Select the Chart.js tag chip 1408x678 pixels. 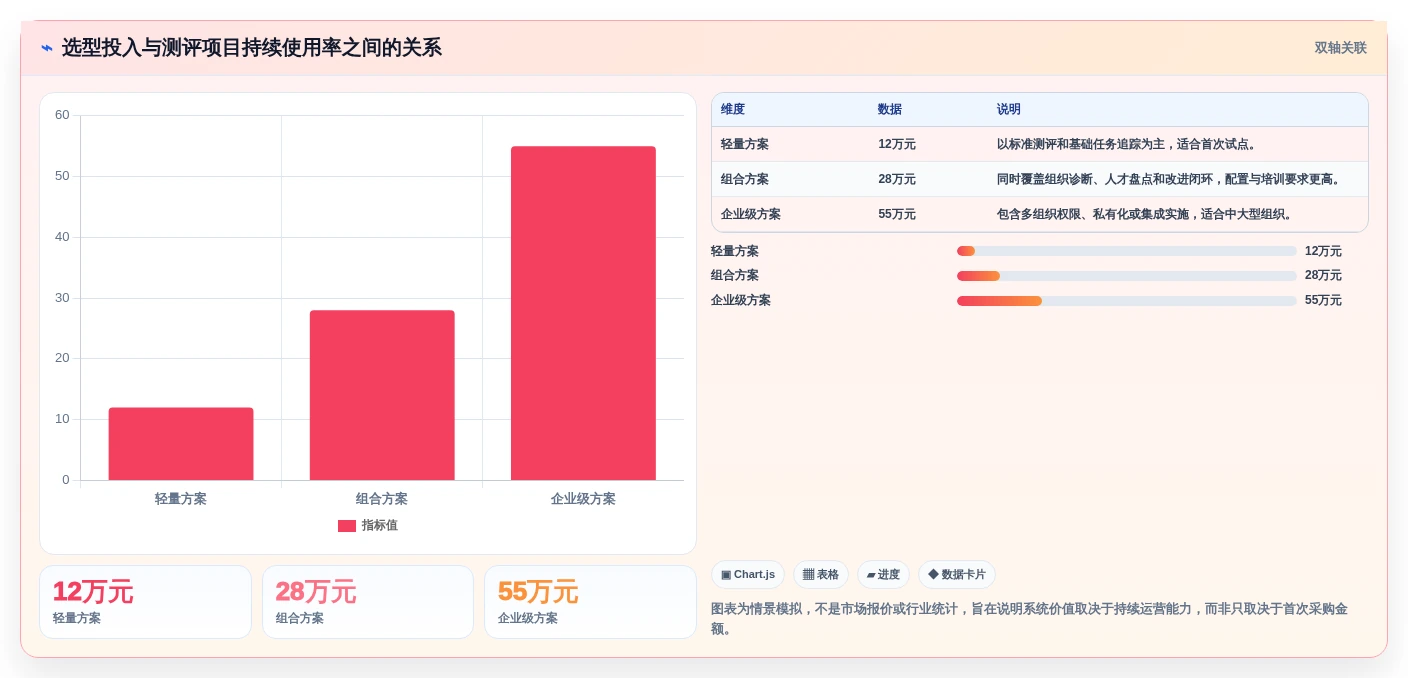[x=748, y=575]
